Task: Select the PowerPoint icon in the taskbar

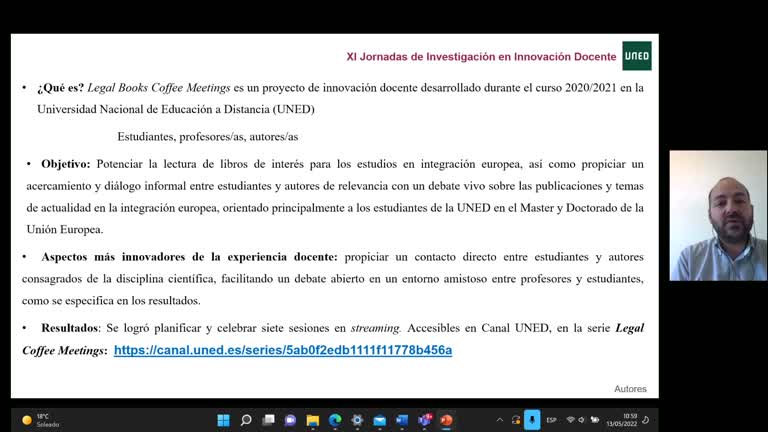Action: [446, 420]
